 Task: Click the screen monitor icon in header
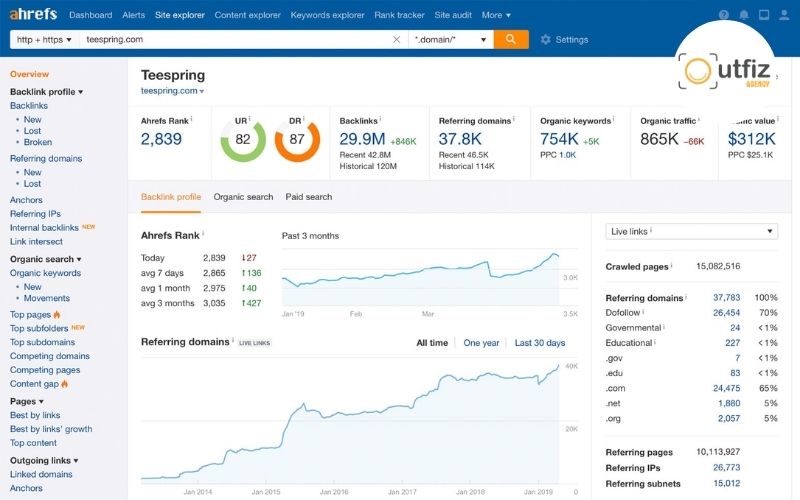(764, 15)
